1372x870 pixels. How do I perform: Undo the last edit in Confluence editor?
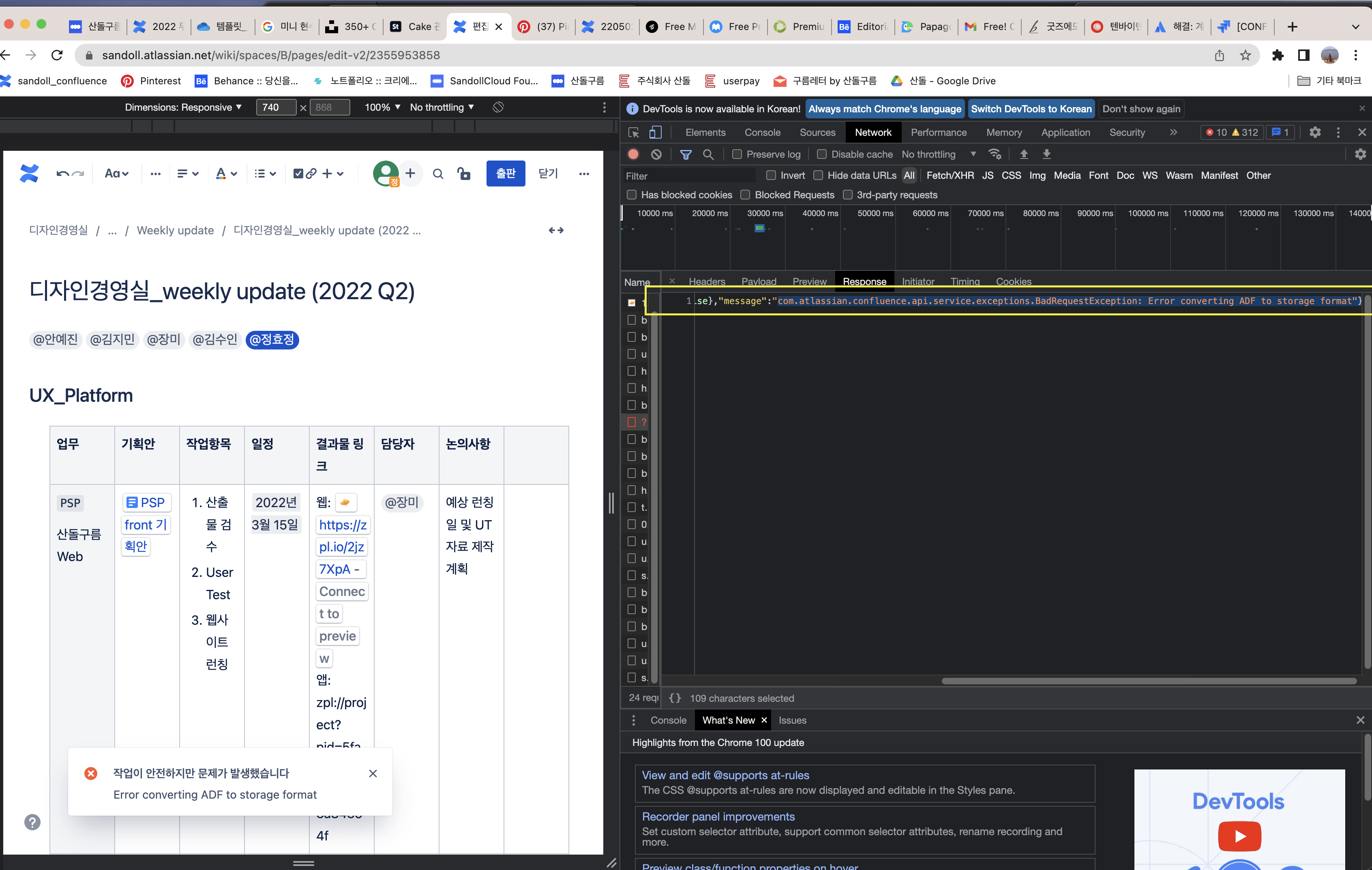62,174
